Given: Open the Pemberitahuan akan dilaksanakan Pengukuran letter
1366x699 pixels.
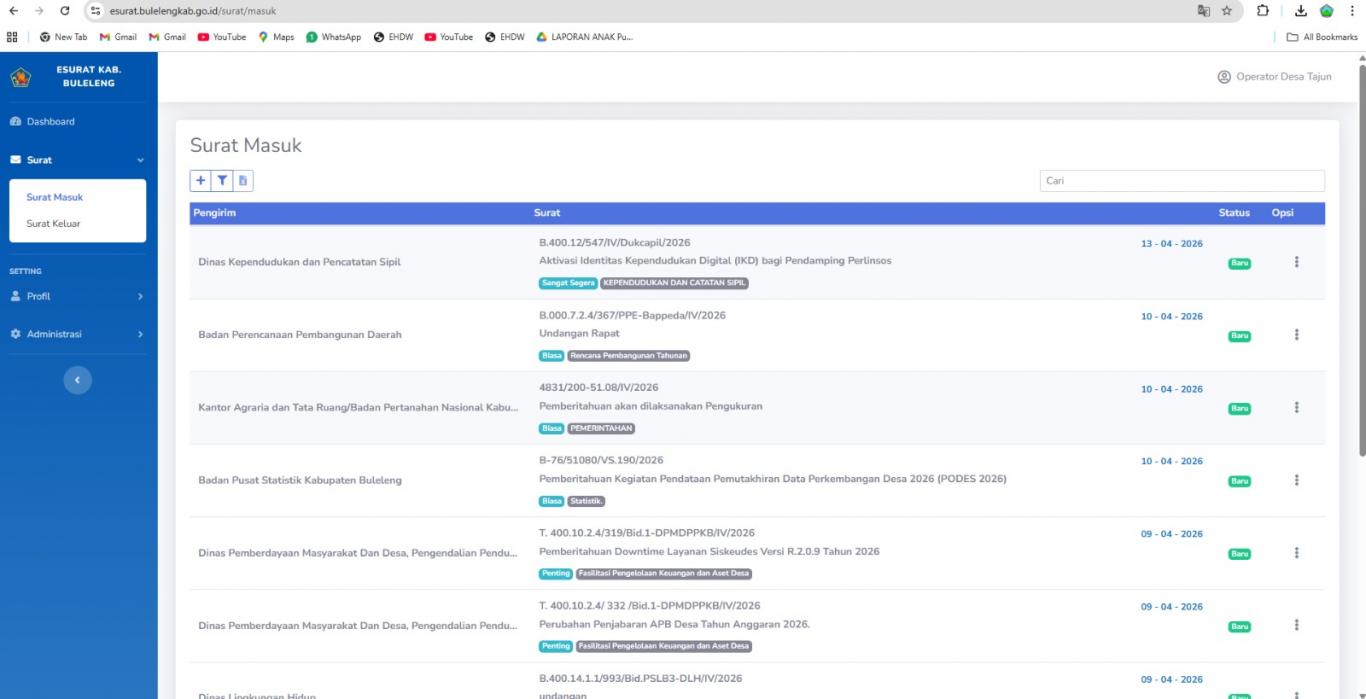Looking at the screenshot, I should click(650, 407).
